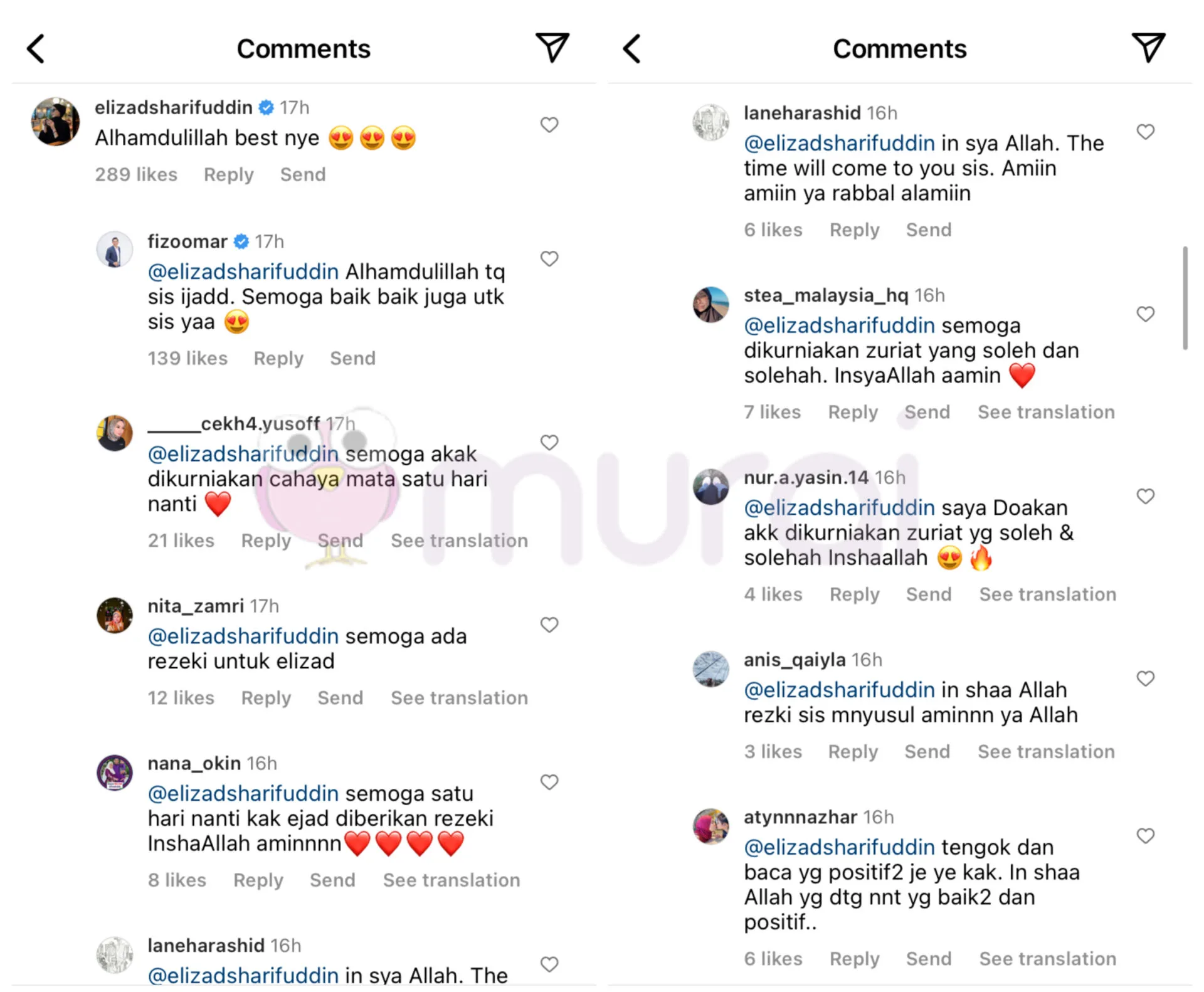Viewport: 1204px width, 992px height.
Task: Reply to fizoomar's comment
Action: pyautogui.click(x=278, y=359)
